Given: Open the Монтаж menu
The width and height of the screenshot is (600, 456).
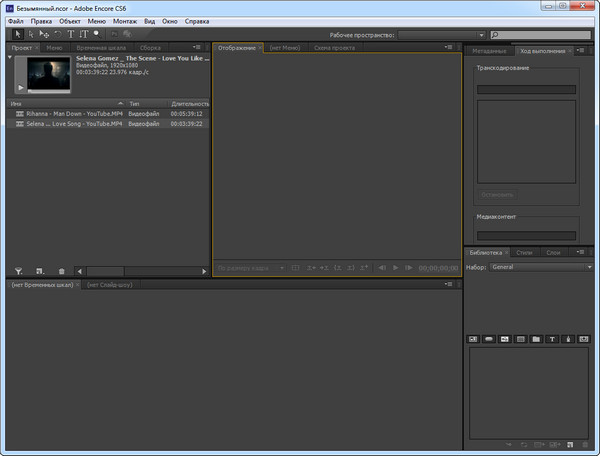Looking at the screenshot, I should click(125, 20).
